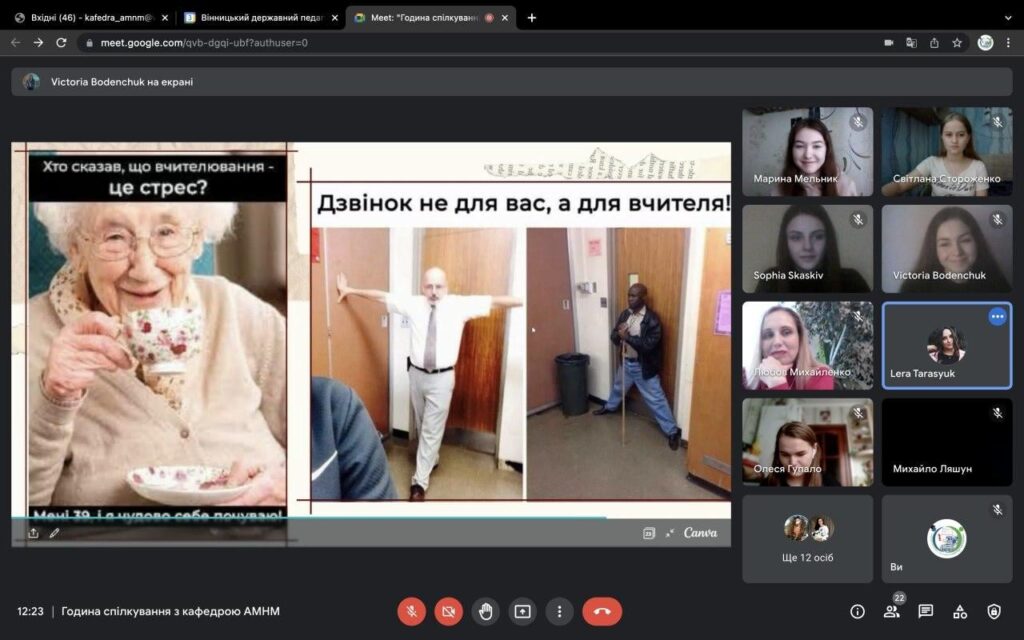
Task: Go forward in browser history
Action: pos(39,42)
